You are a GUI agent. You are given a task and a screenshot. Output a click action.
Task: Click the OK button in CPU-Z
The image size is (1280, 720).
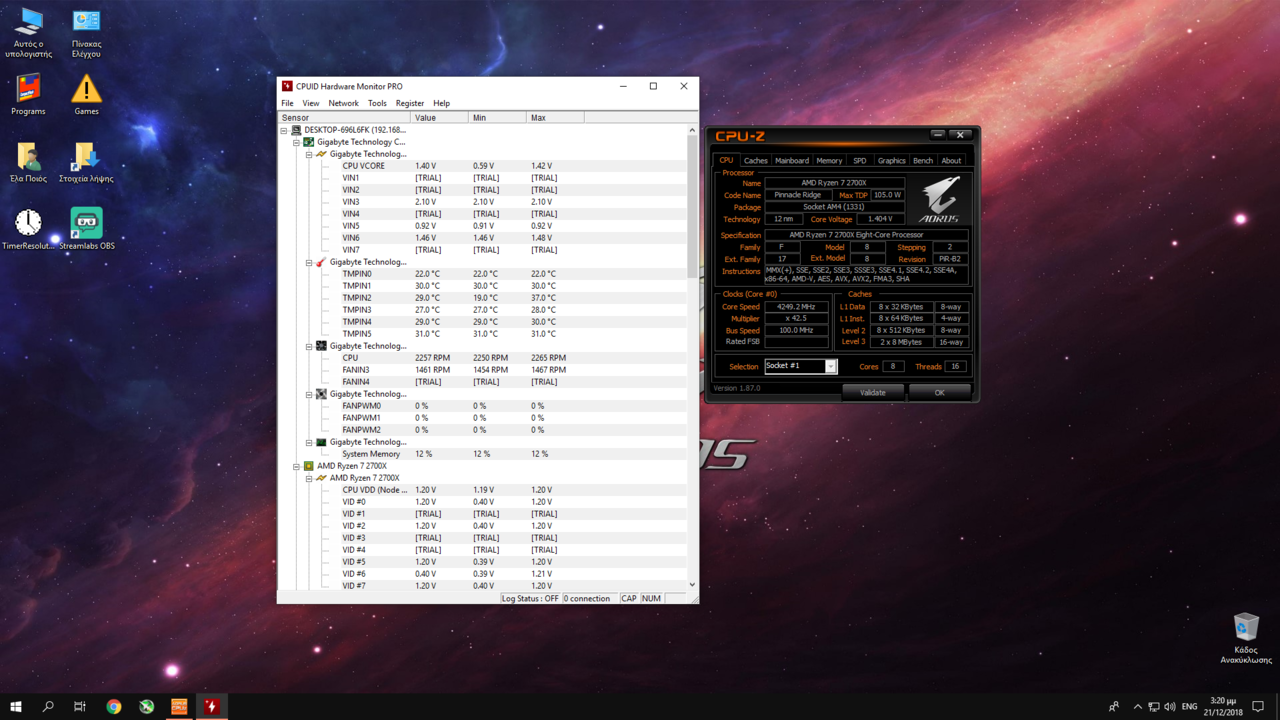click(x=939, y=393)
